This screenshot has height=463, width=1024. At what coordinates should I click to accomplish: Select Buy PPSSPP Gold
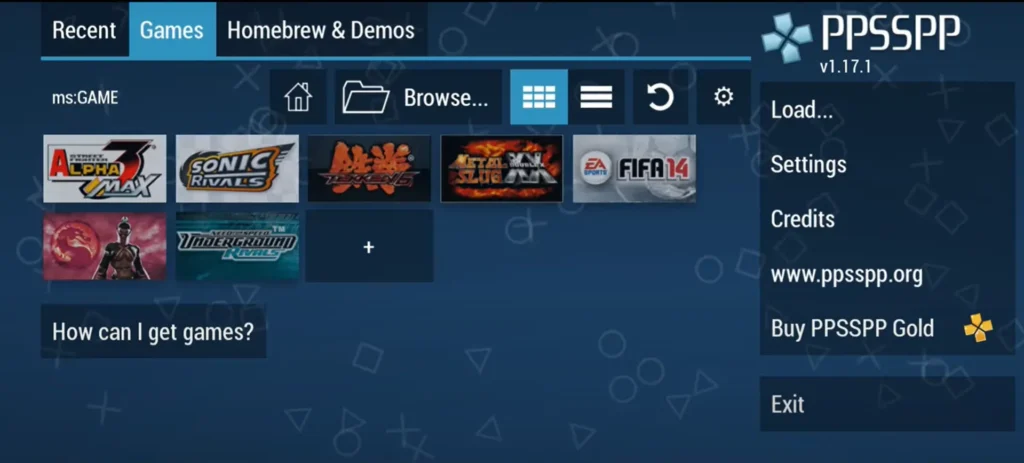[x=888, y=328]
